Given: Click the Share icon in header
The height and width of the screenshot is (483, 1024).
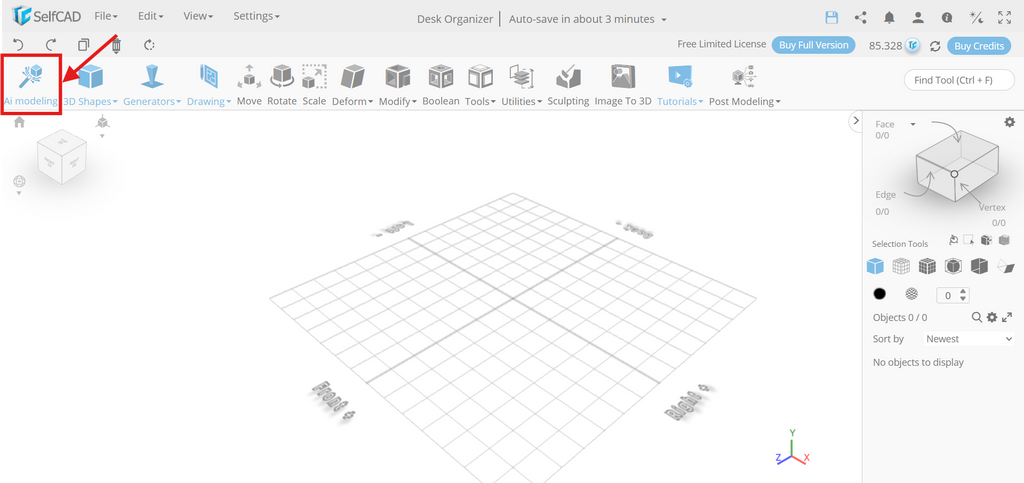Looking at the screenshot, I should click(861, 18).
